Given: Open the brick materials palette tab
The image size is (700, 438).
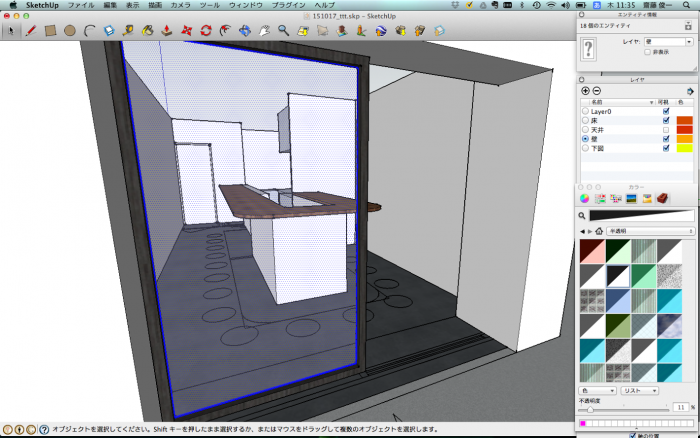Looking at the screenshot, I should pos(661,199).
